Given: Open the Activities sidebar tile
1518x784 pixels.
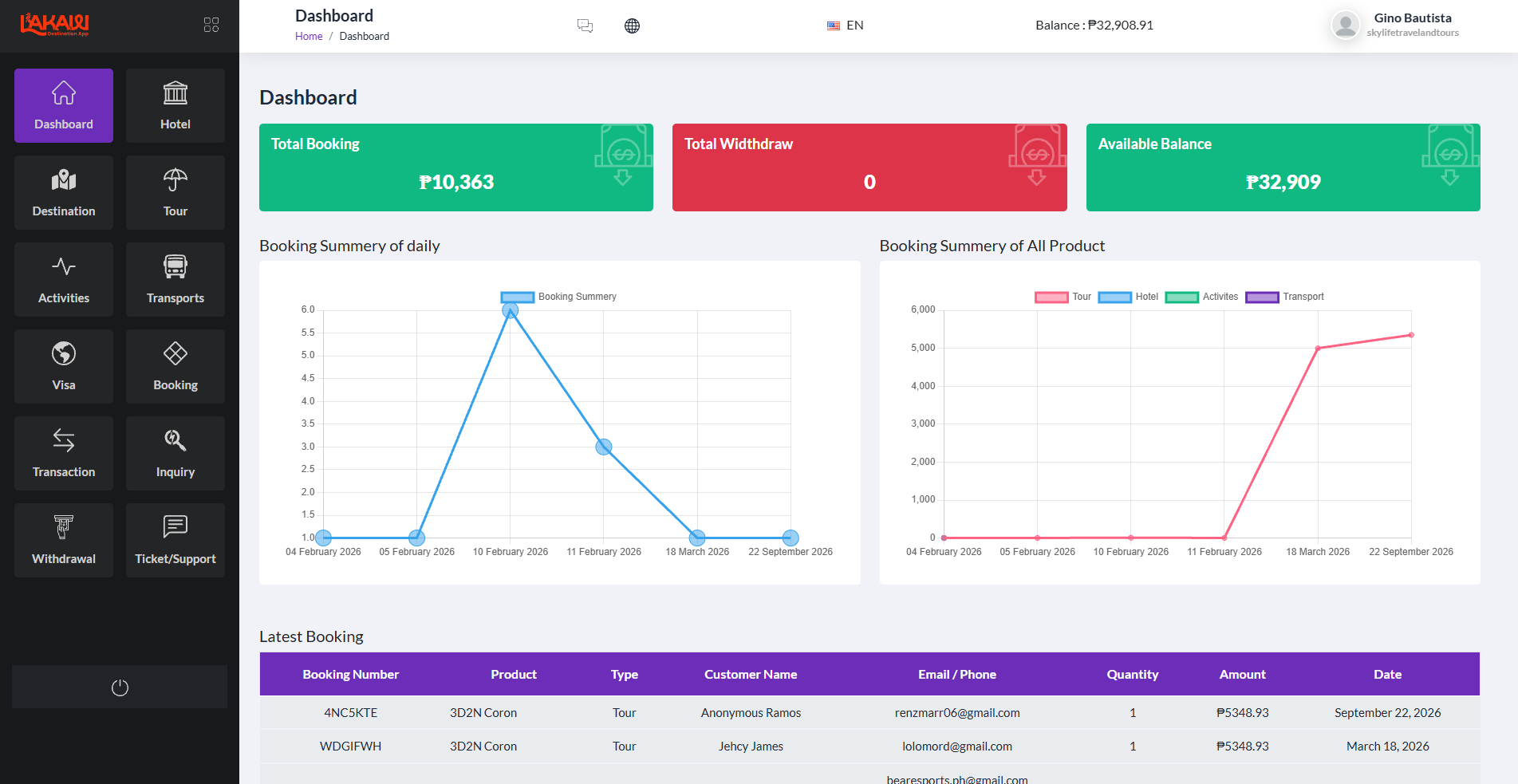Looking at the screenshot, I should pyautogui.click(x=64, y=279).
